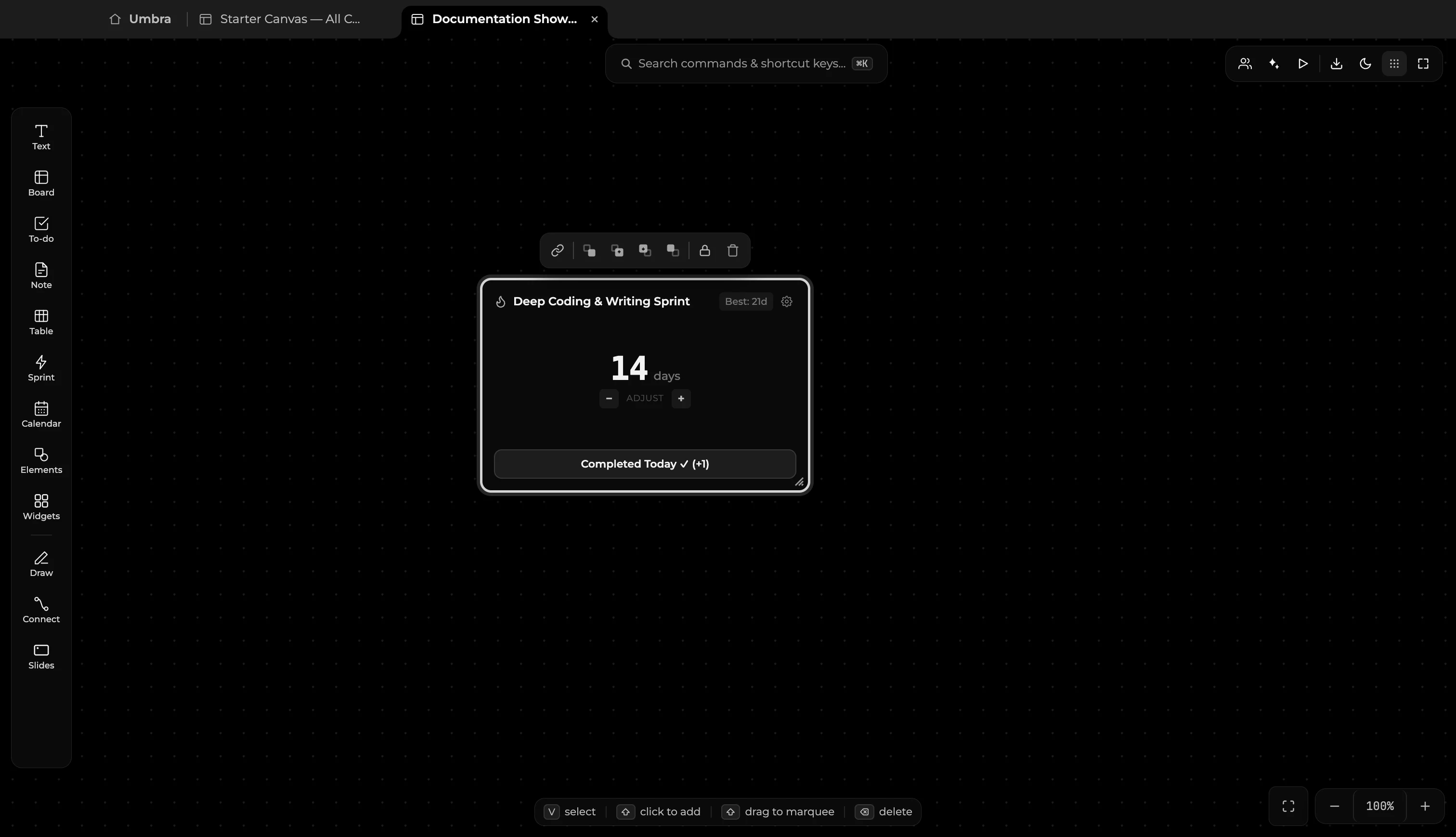The image size is (1456, 837).
Task: Toggle dark mode moon icon
Action: [x=1365, y=64]
